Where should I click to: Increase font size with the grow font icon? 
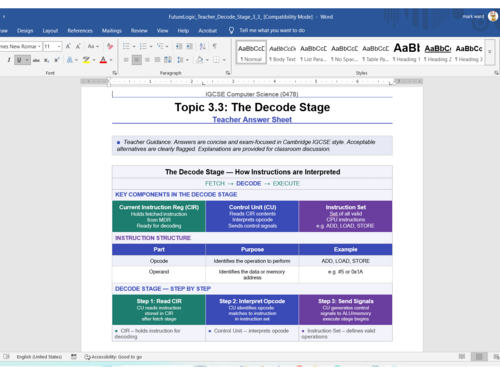point(68,46)
